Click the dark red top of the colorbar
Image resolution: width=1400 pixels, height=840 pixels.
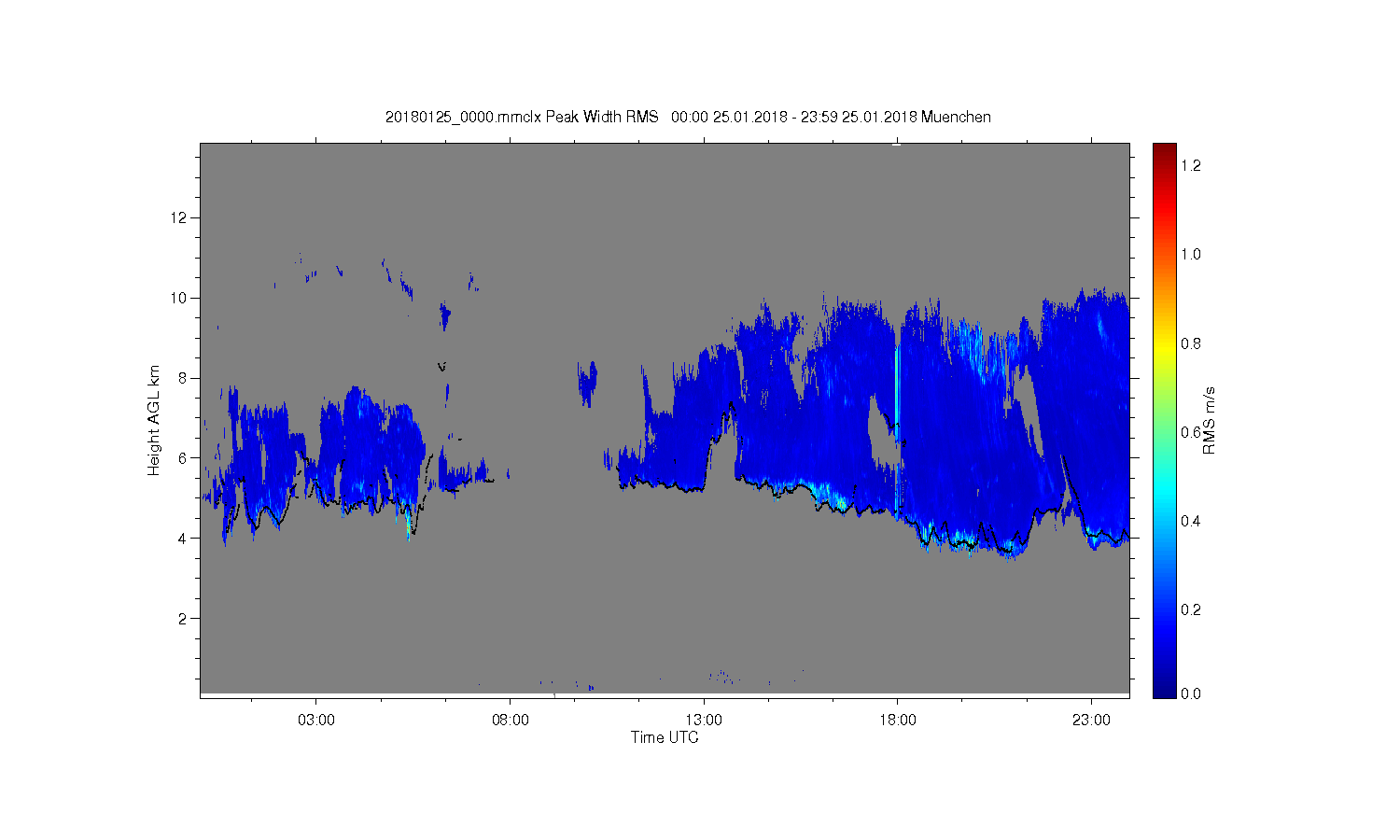(1164, 152)
